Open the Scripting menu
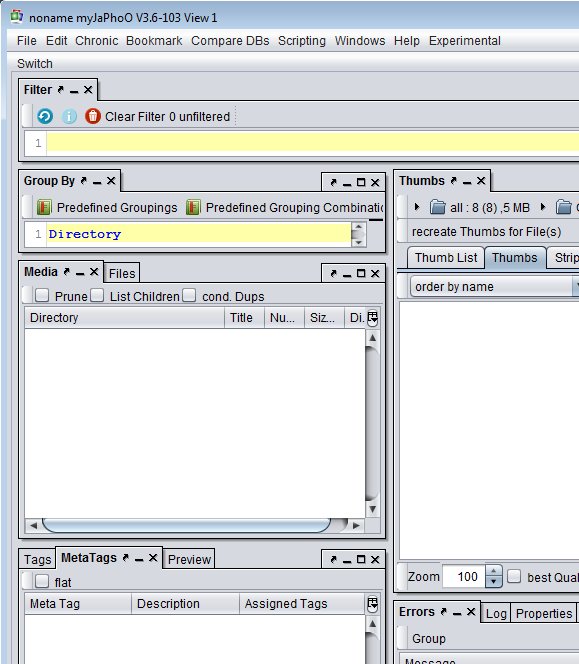This screenshot has height=664, width=579. click(302, 41)
